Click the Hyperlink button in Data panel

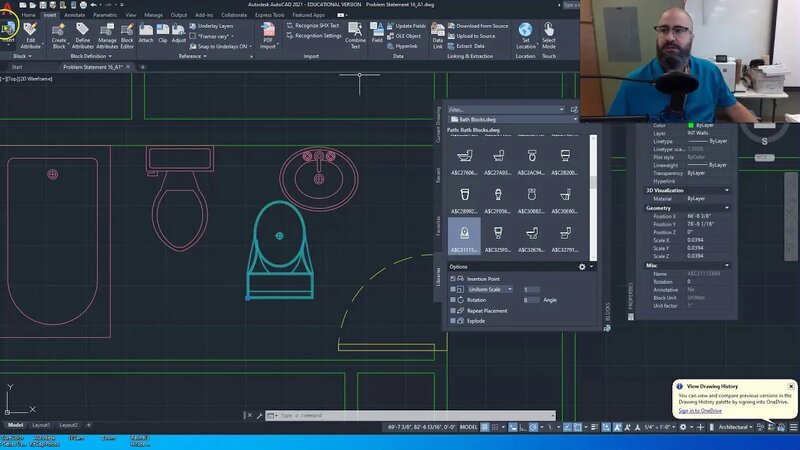[x=402, y=46]
